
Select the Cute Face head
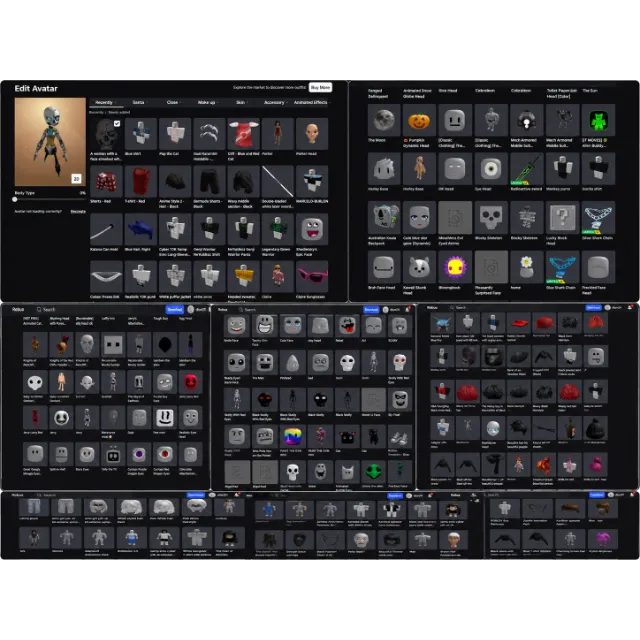coord(293,325)
